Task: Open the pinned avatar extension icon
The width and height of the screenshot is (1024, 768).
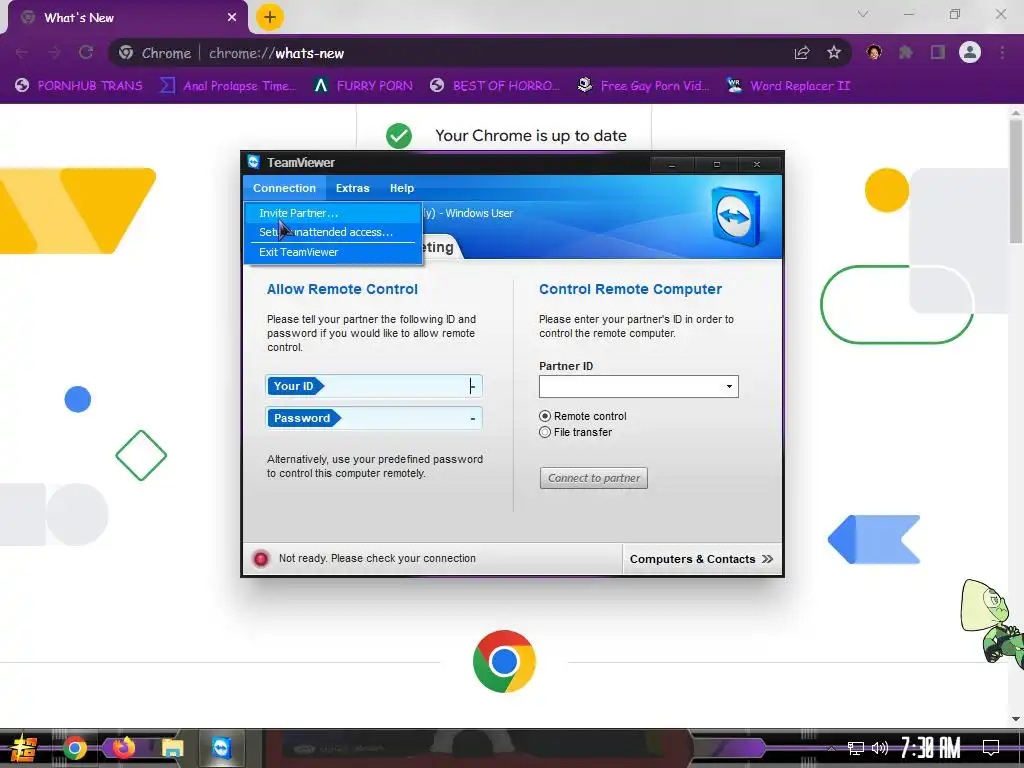Action: pyautogui.click(x=874, y=52)
